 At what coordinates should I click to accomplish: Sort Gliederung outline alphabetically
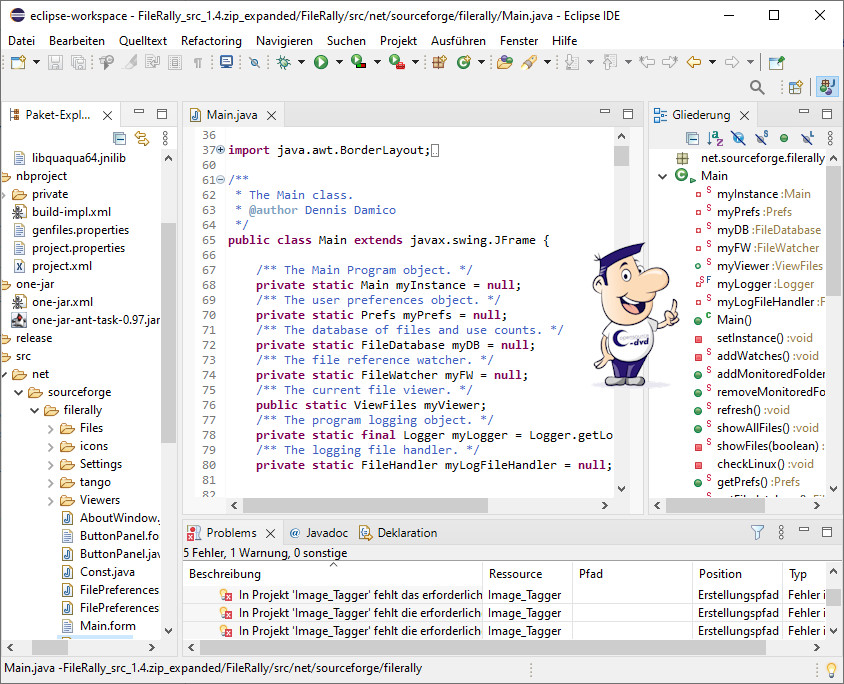[x=715, y=138]
